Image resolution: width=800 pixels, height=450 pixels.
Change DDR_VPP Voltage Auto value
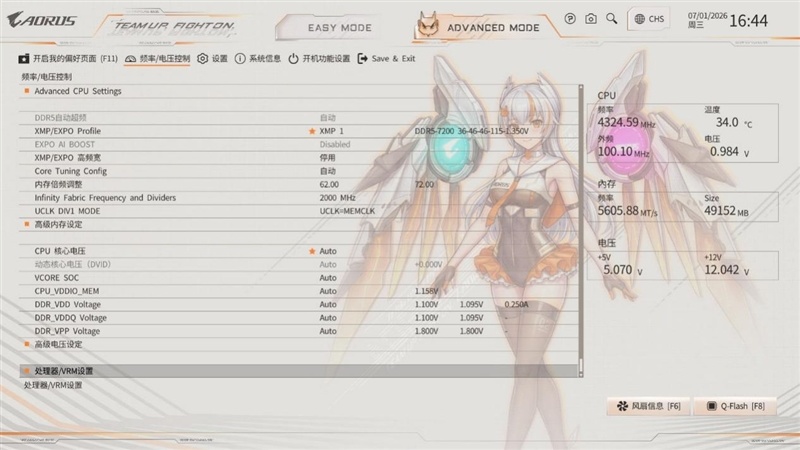pos(328,331)
